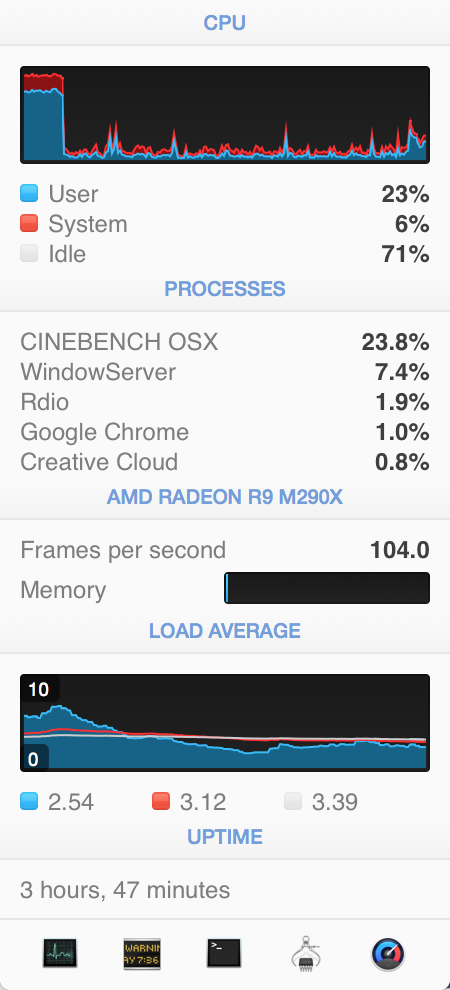Viewport: 450px width, 990px height.
Task: Click the GPU Memory usage bar
Action: click(x=327, y=588)
